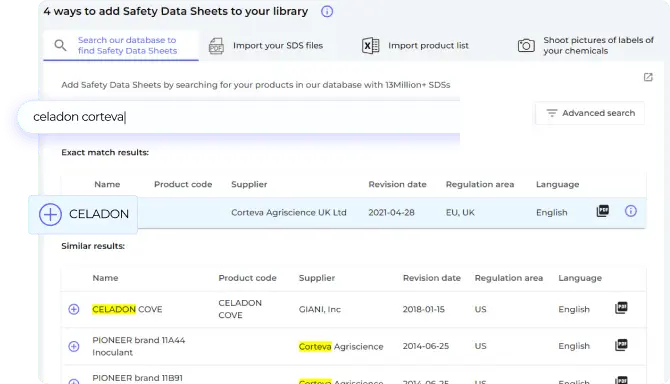Click the Language header in similar results table
This screenshot has width=670, height=384.
point(580,278)
